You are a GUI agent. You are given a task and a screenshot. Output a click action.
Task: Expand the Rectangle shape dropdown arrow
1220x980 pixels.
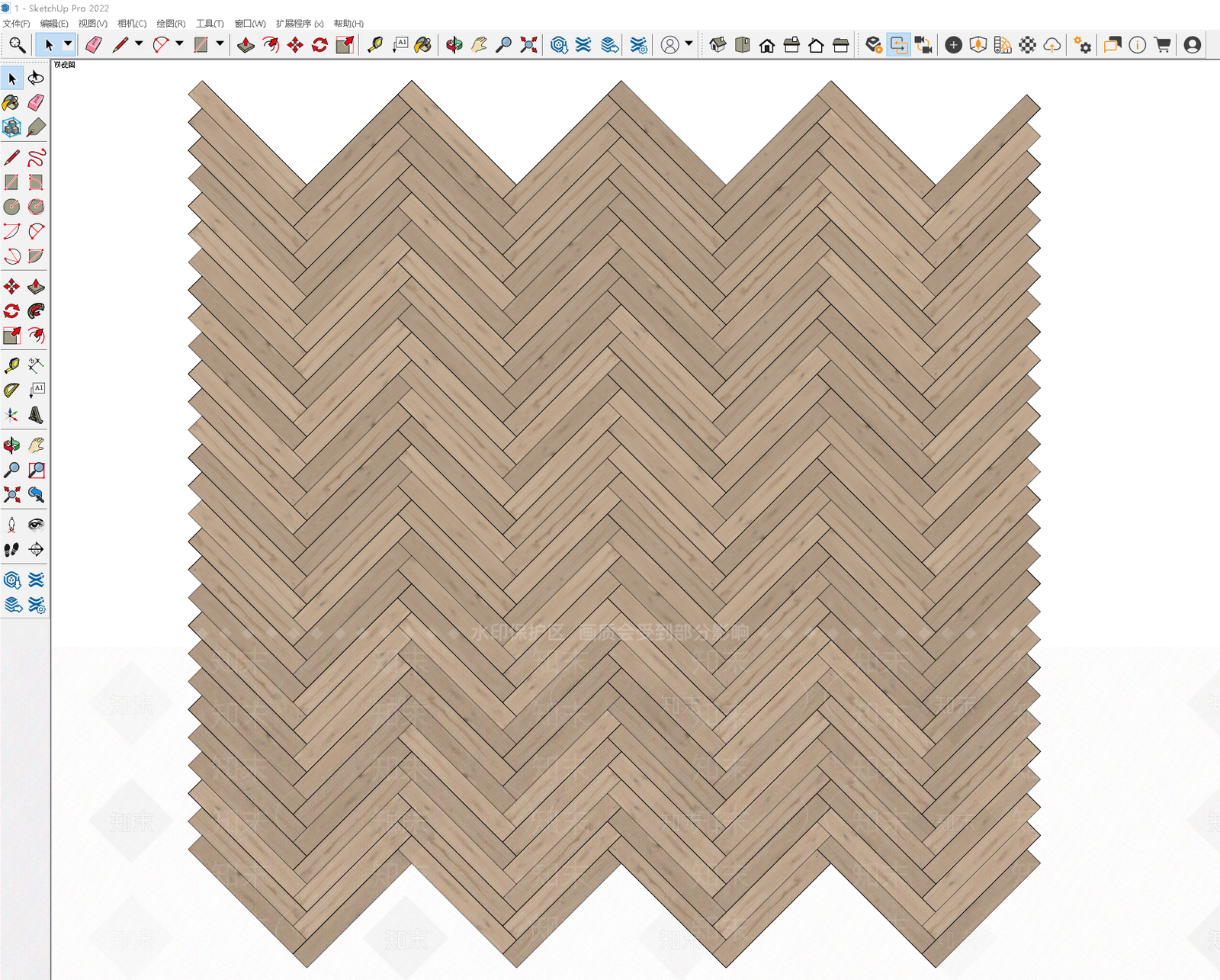pos(220,44)
